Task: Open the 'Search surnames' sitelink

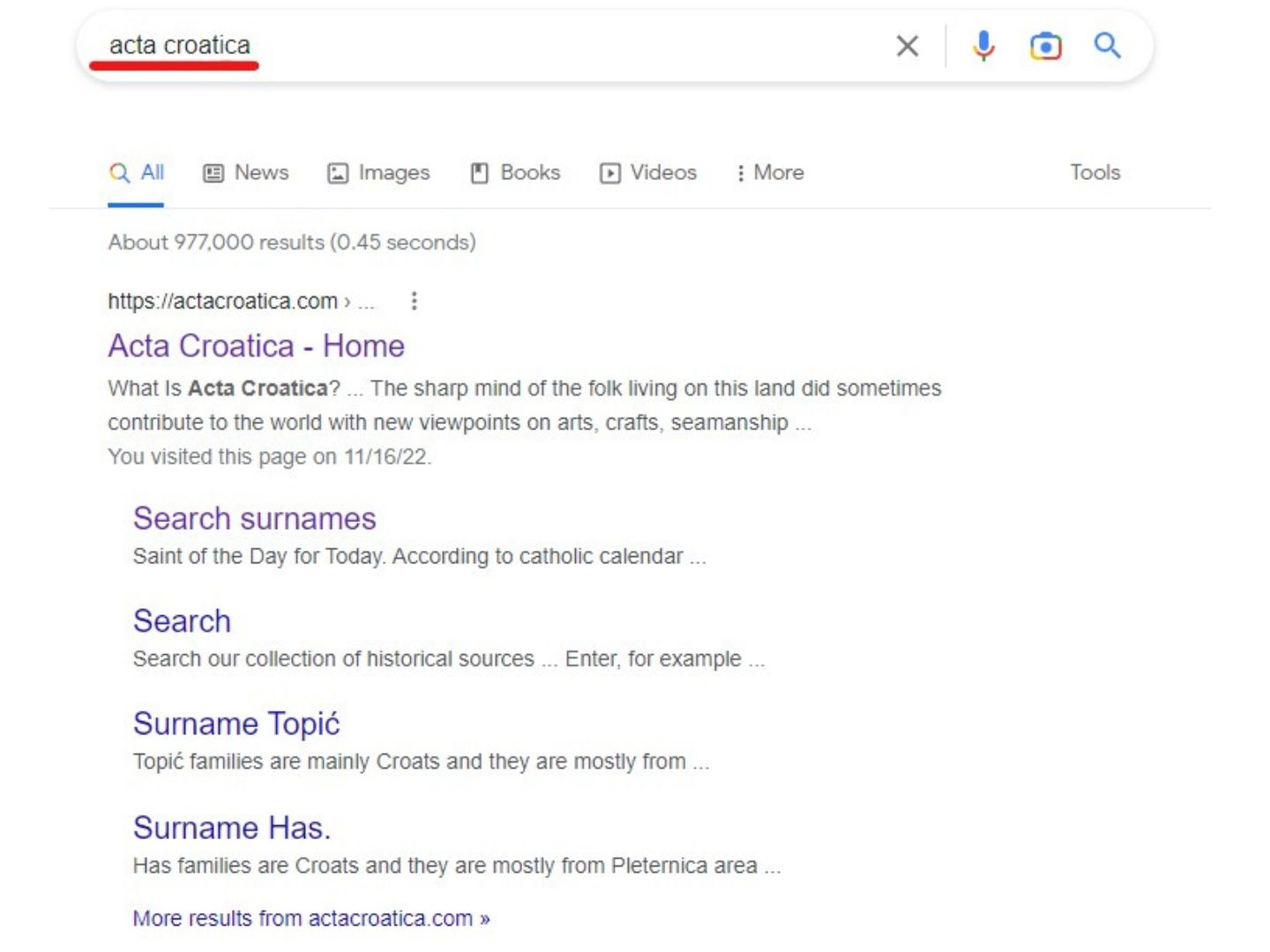Action: [x=255, y=518]
